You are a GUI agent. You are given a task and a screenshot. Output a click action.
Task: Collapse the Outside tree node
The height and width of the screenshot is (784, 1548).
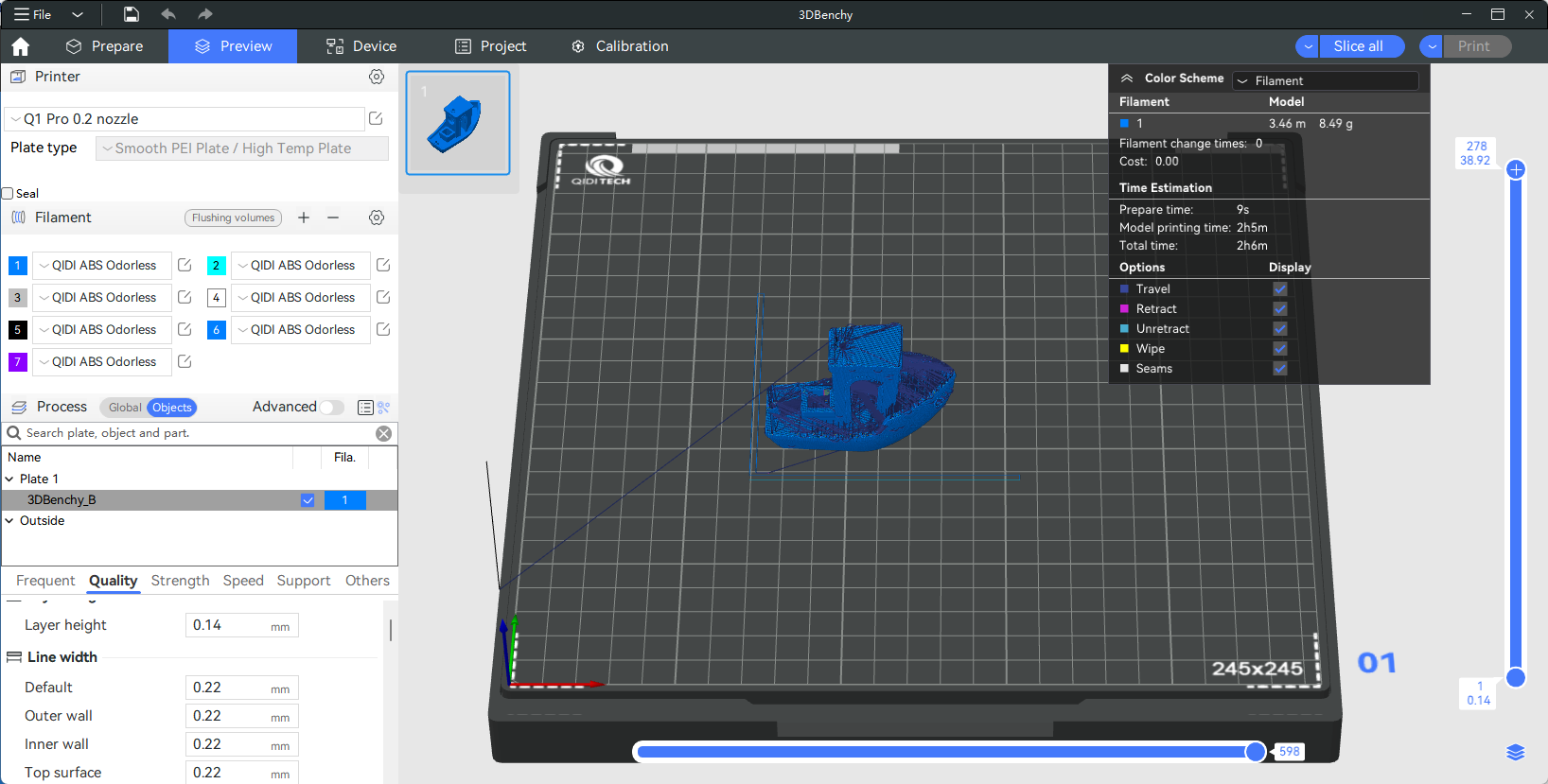pos(9,521)
